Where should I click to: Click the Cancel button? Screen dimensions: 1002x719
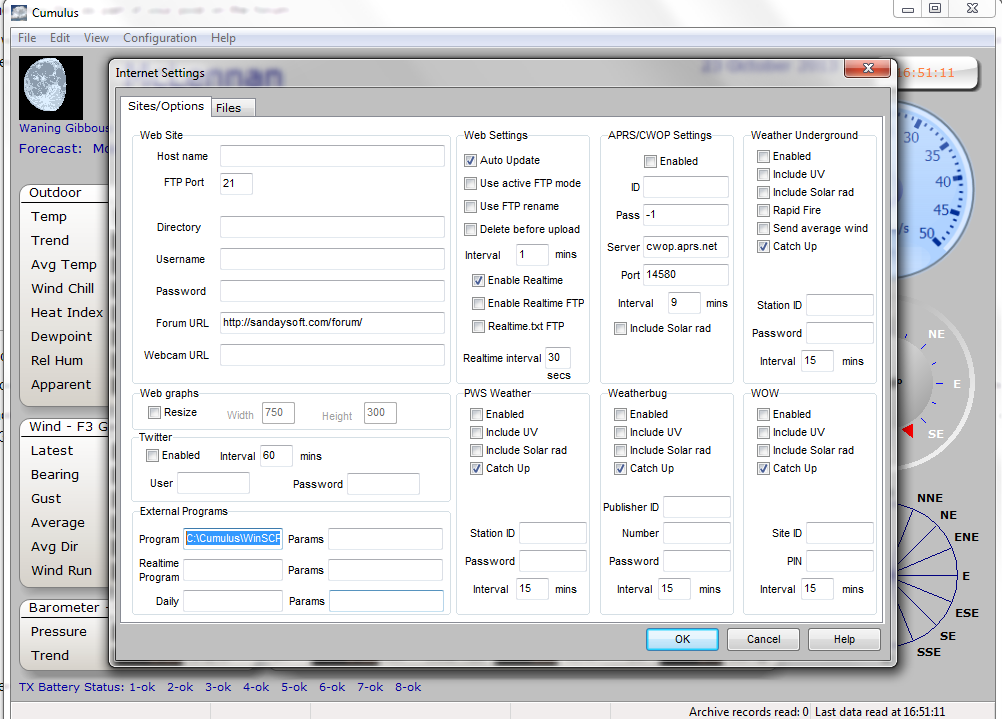763,639
